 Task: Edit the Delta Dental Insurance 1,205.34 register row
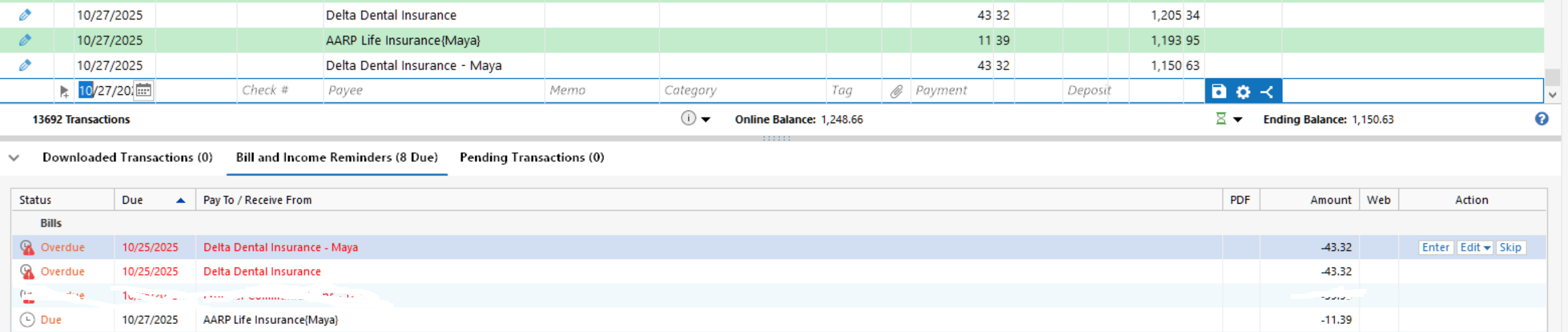pos(25,15)
